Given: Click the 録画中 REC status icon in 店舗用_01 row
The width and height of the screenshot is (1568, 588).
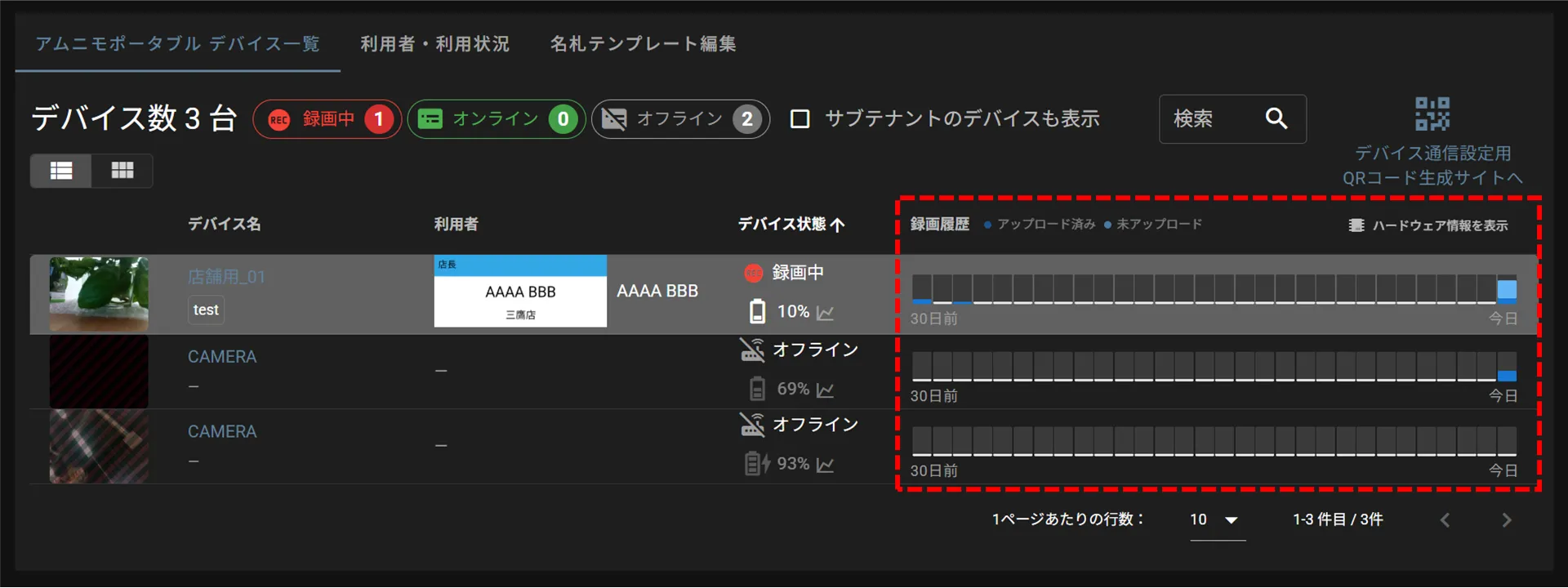Looking at the screenshot, I should (754, 273).
